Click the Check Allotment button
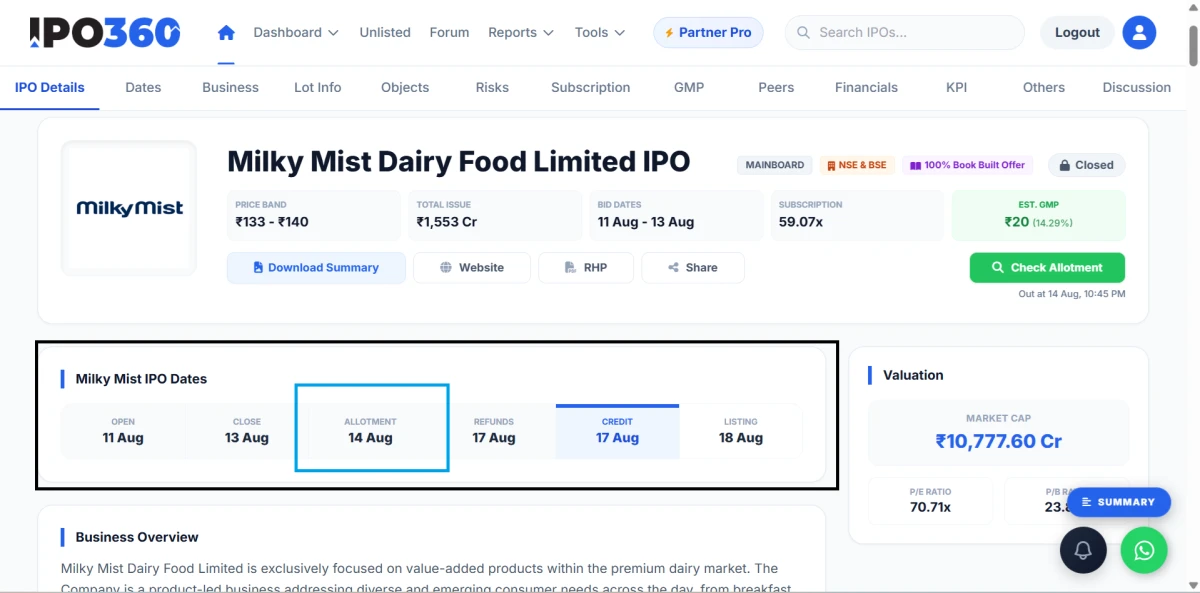This screenshot has width=1200, height=593. point(1047,268)
